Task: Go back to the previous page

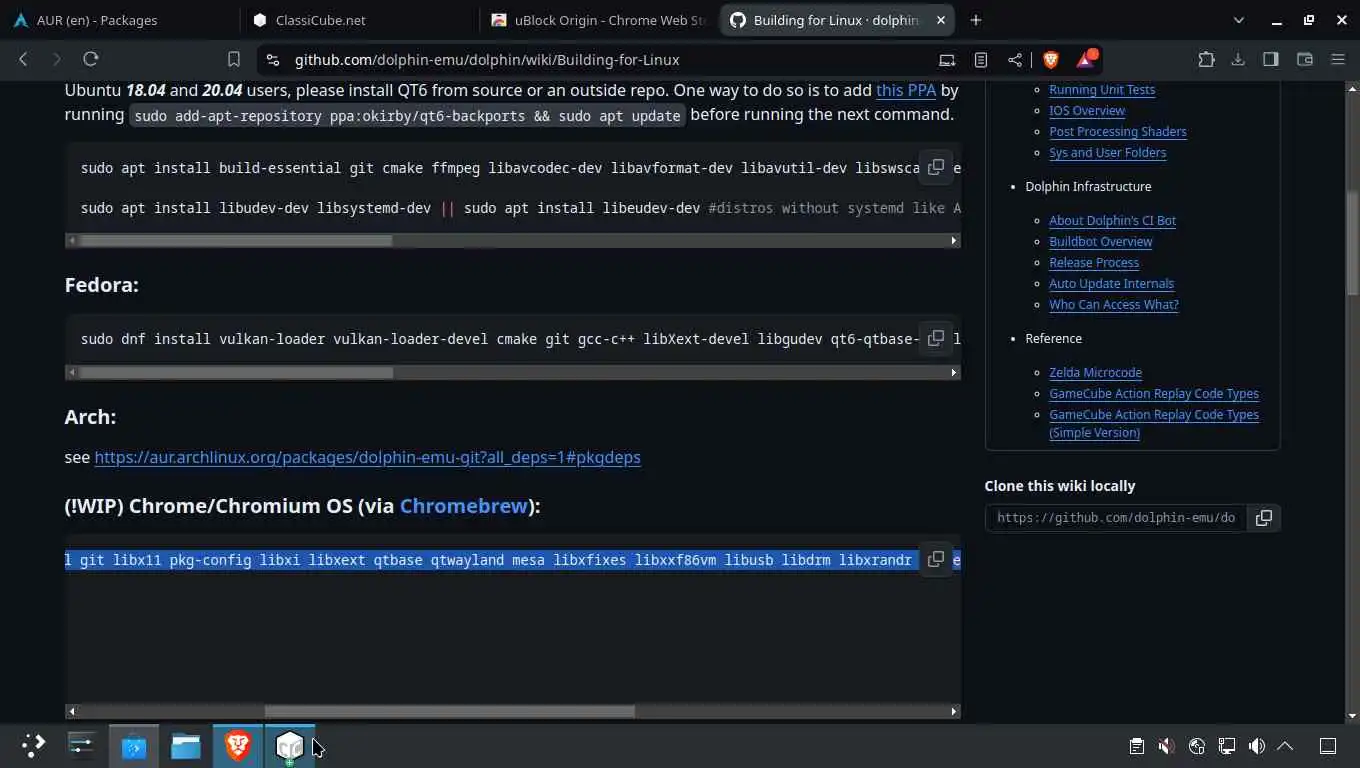Action: [x=23, y=60]
